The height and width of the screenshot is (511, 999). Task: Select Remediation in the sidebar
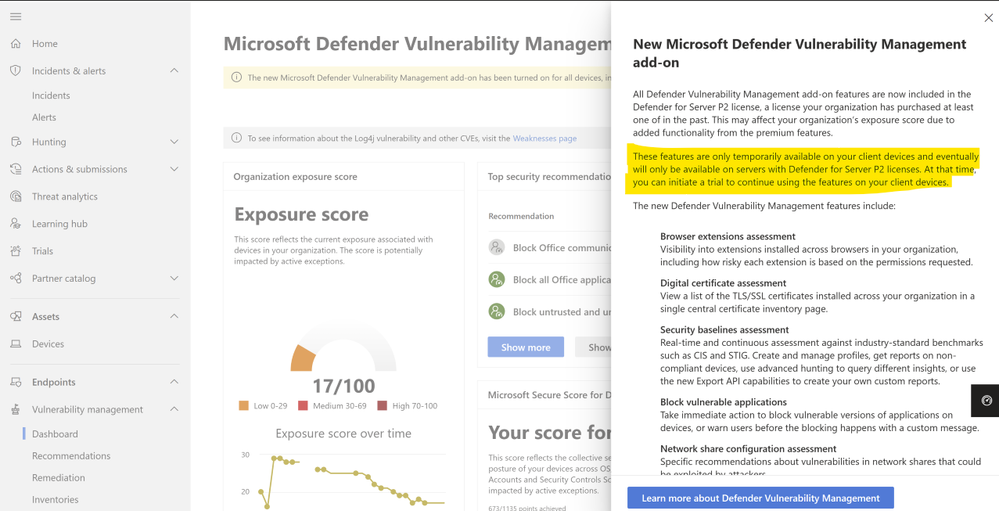59,478
